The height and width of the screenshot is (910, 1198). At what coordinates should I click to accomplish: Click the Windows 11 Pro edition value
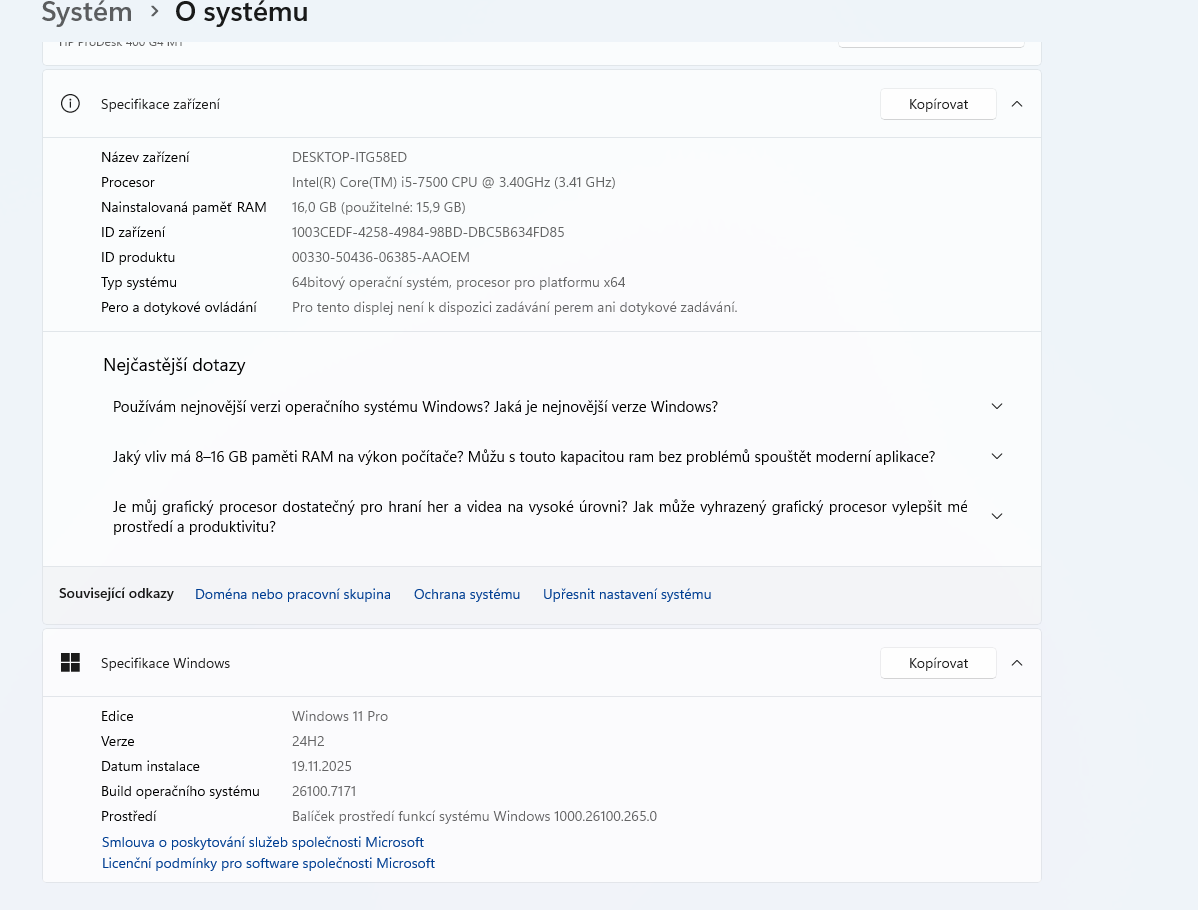[x=340, y=716]
